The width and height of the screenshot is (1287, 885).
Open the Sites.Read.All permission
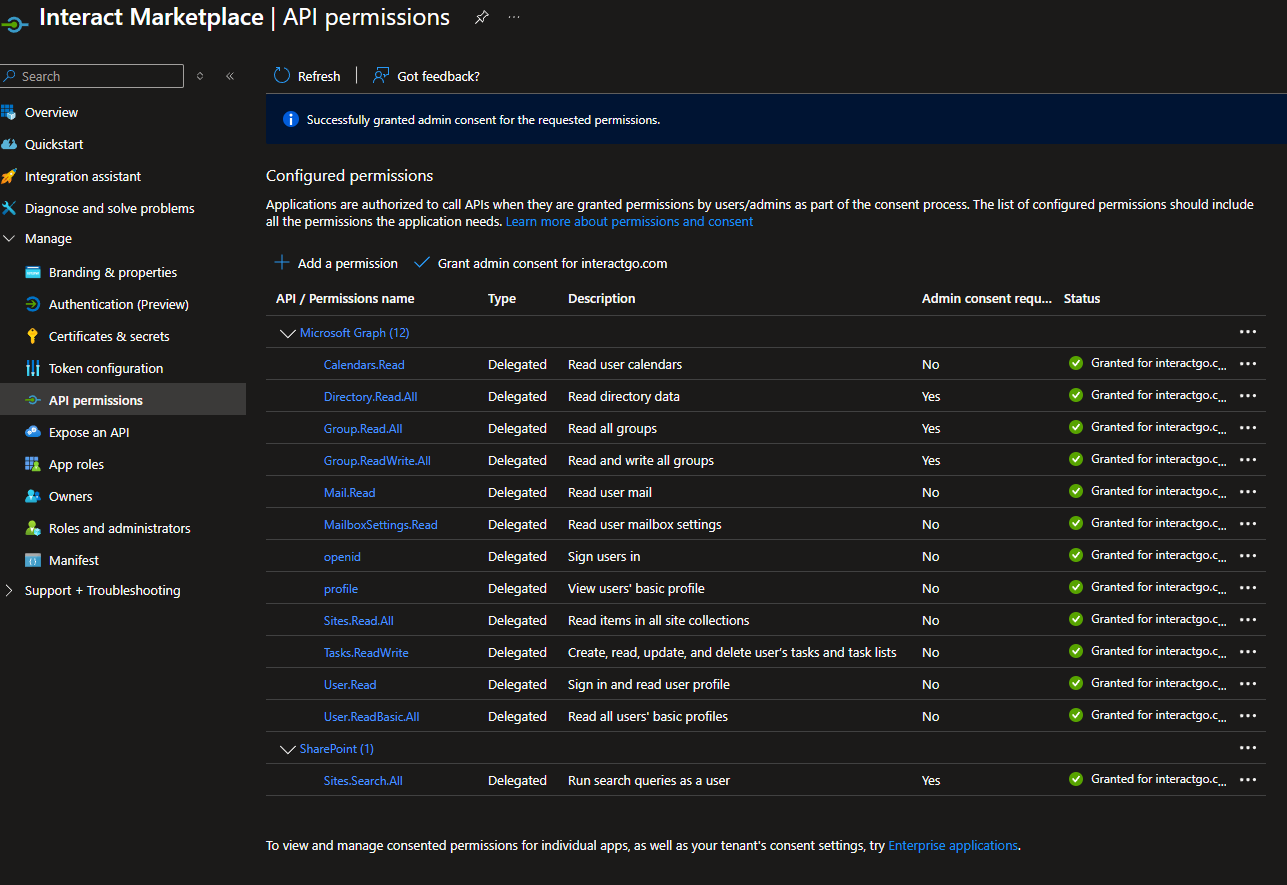coord(359,620)
